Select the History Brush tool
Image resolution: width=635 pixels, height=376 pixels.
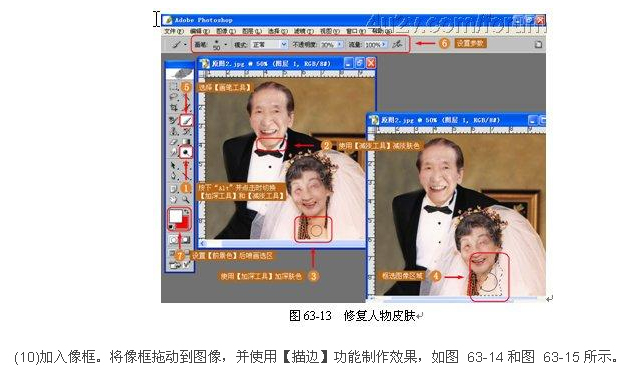(186, 132)
